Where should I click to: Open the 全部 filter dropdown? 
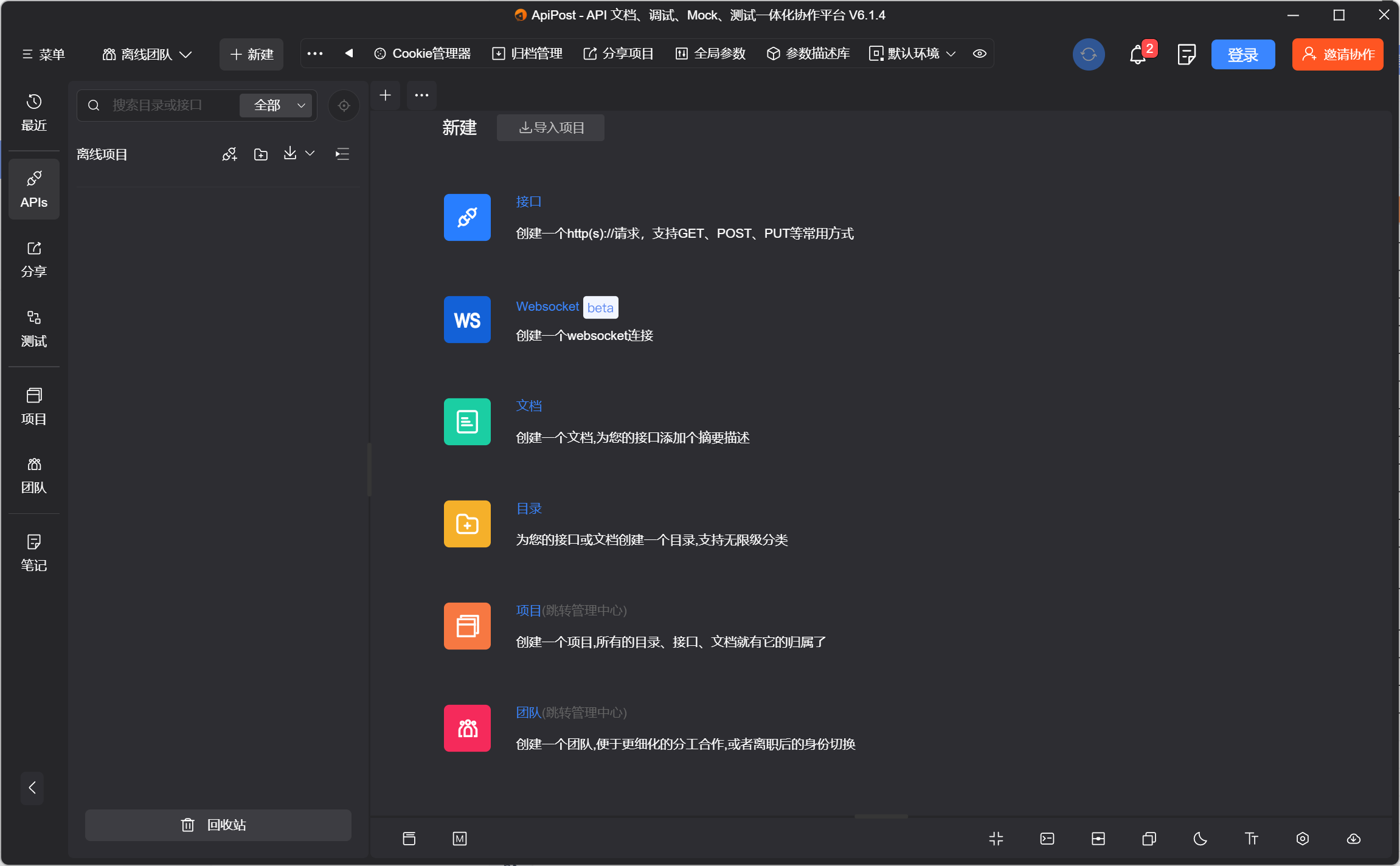coord(277,105)
